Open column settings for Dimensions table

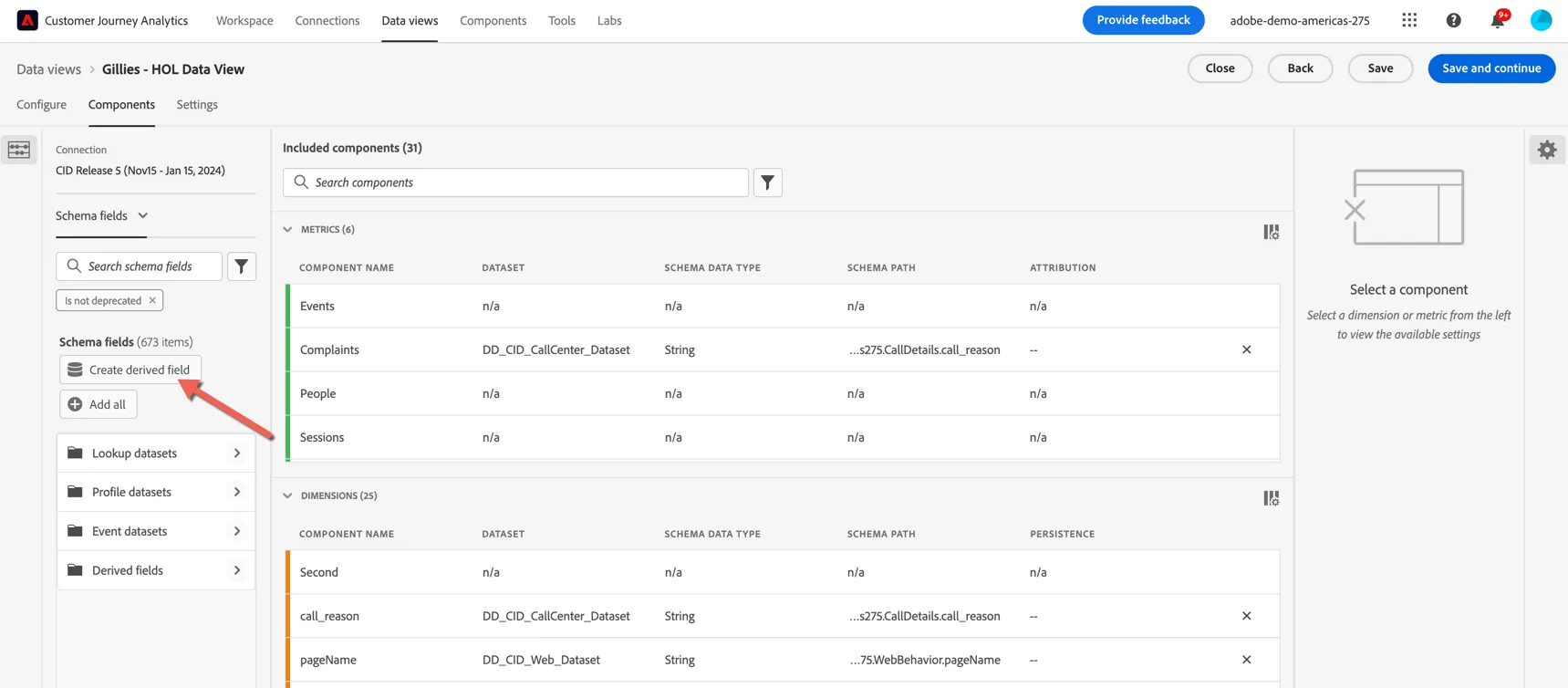pos(1271,498)
